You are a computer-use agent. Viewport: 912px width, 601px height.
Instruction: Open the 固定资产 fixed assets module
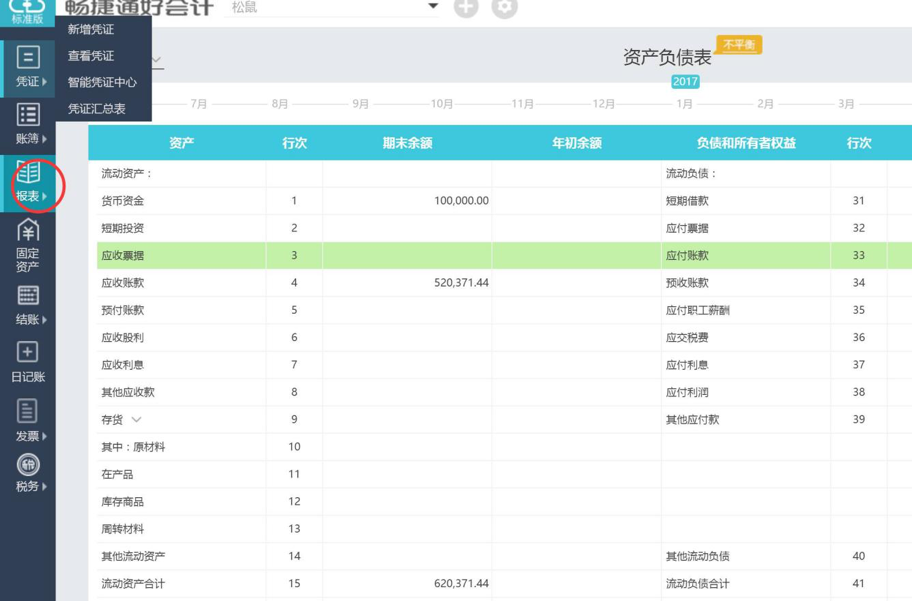point(27,245)
